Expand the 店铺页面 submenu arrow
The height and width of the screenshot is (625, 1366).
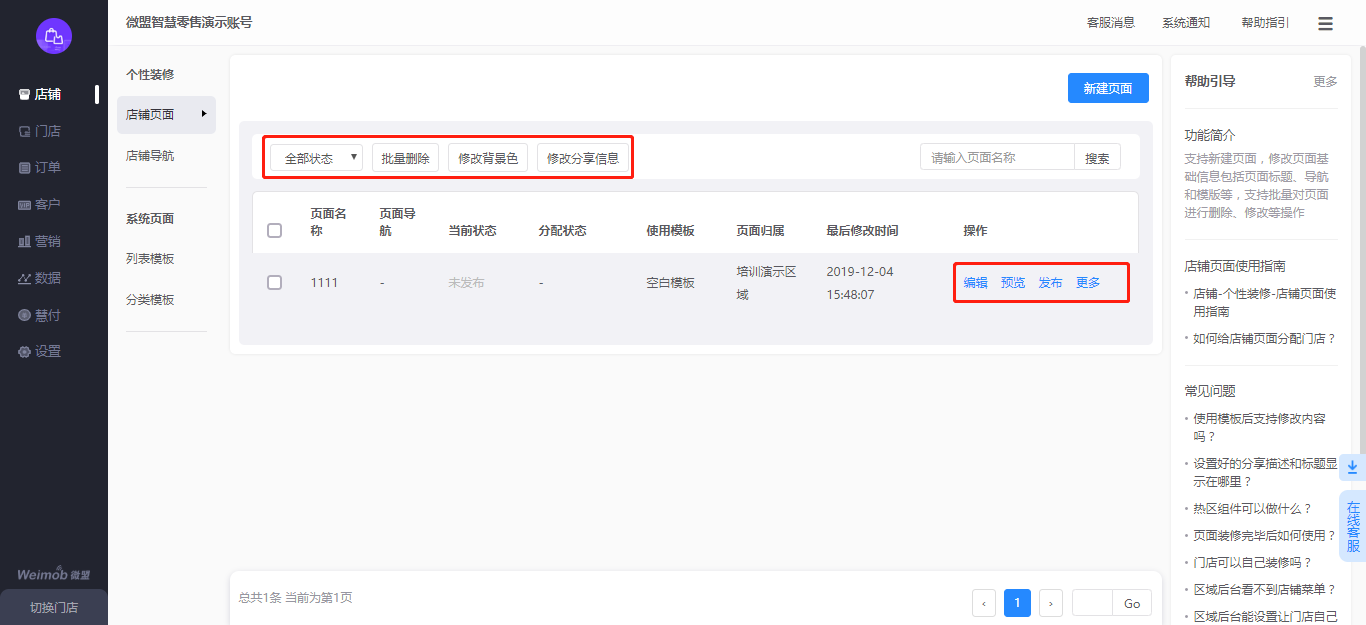(x=204, y=114)
